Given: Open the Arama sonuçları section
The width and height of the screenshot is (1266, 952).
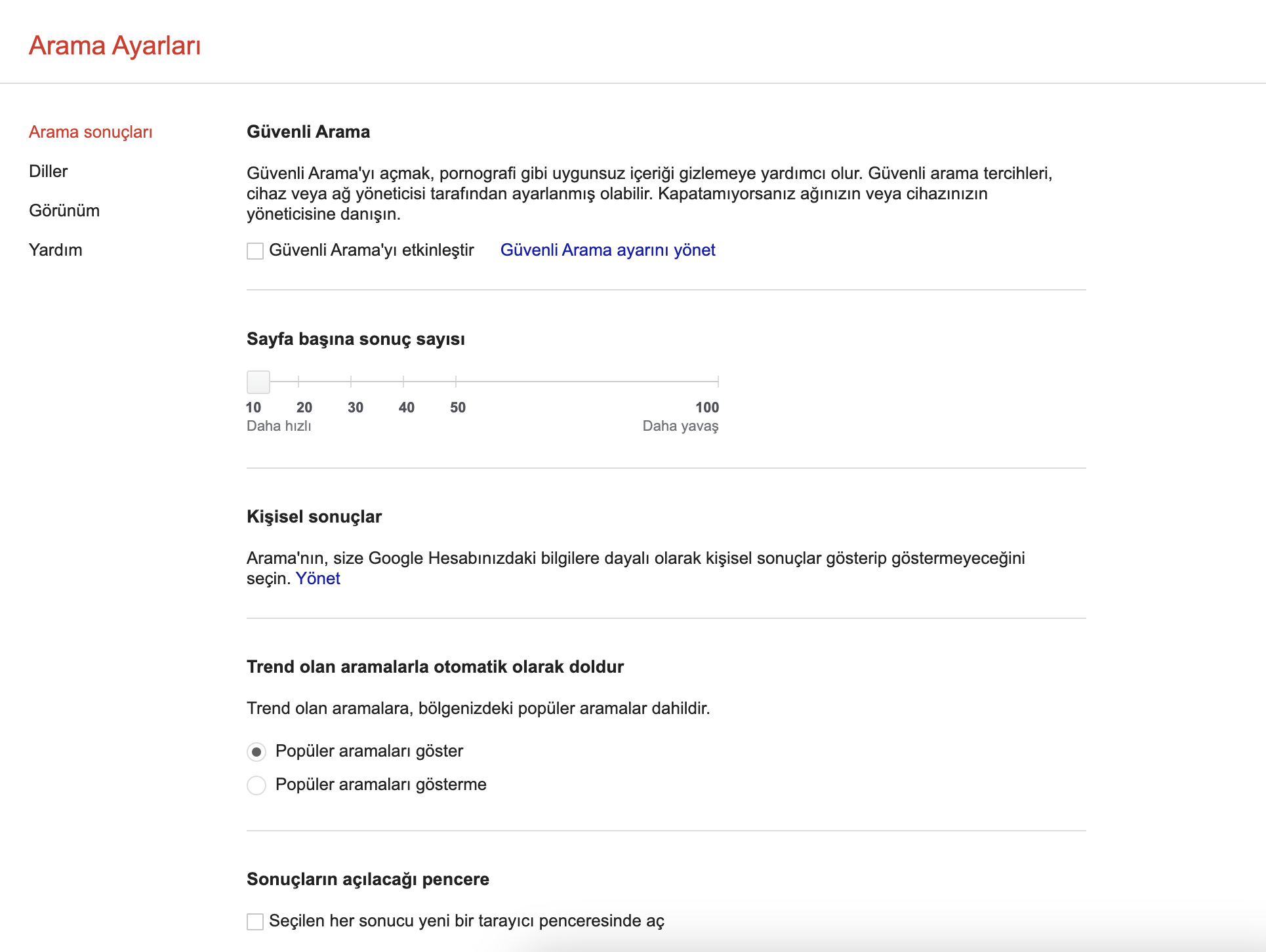Looking at the screenshot, I should (91, 132).
